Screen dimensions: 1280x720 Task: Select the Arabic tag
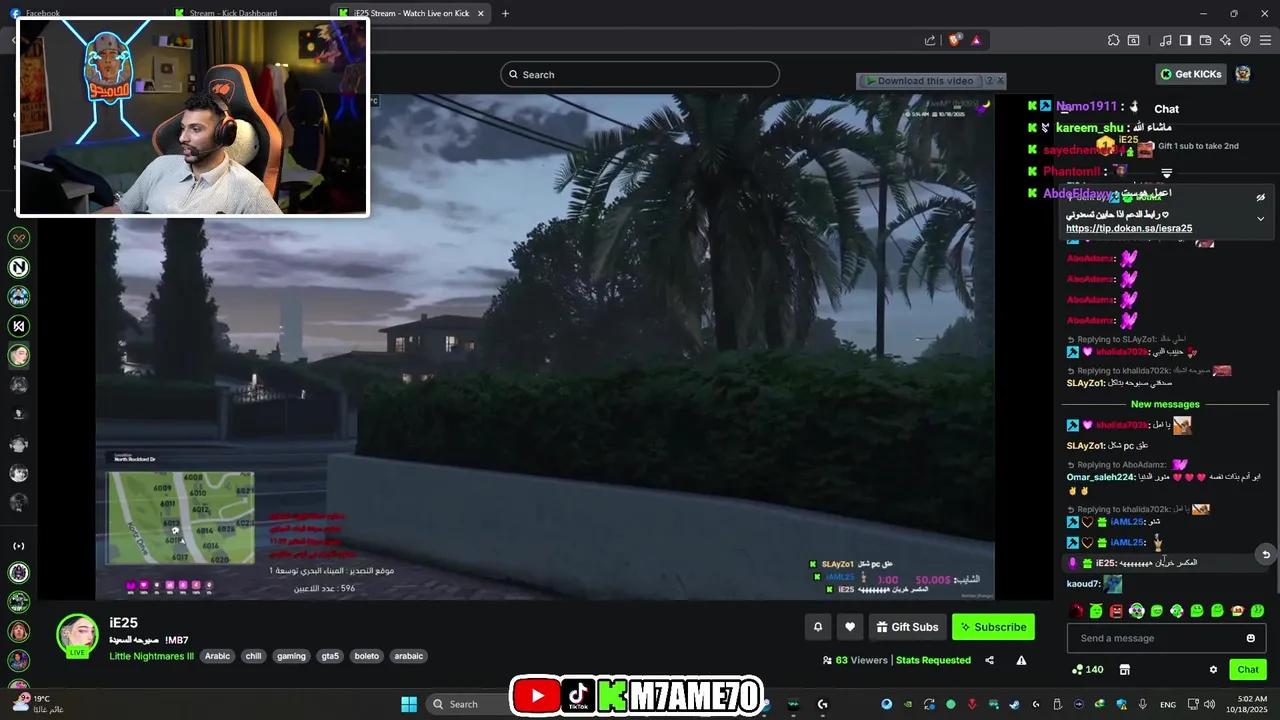pyautogui.click(x=217, y=656)
